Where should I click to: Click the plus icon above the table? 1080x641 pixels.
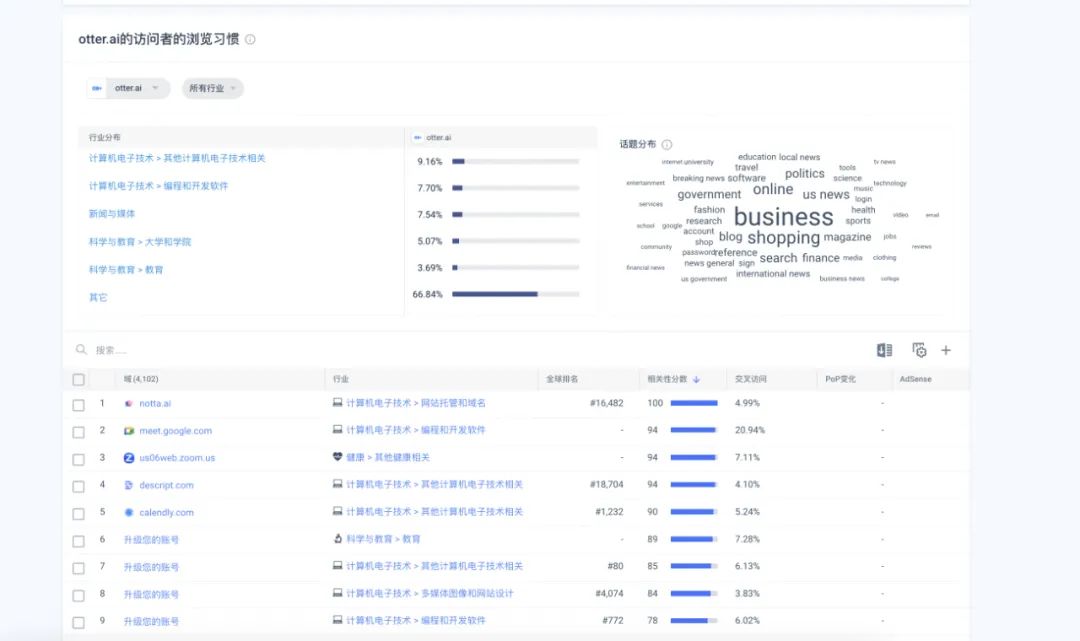coord(946,350)
